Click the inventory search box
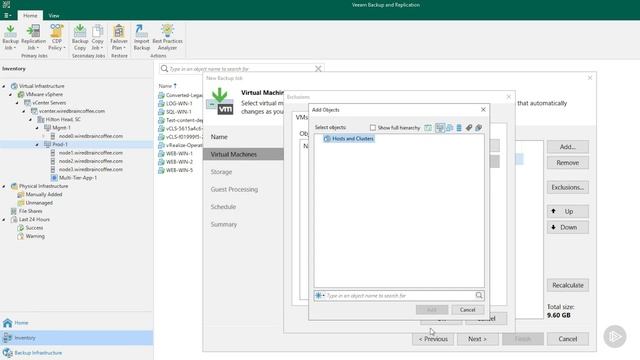 pyautogui.click(x=242, y=69)
